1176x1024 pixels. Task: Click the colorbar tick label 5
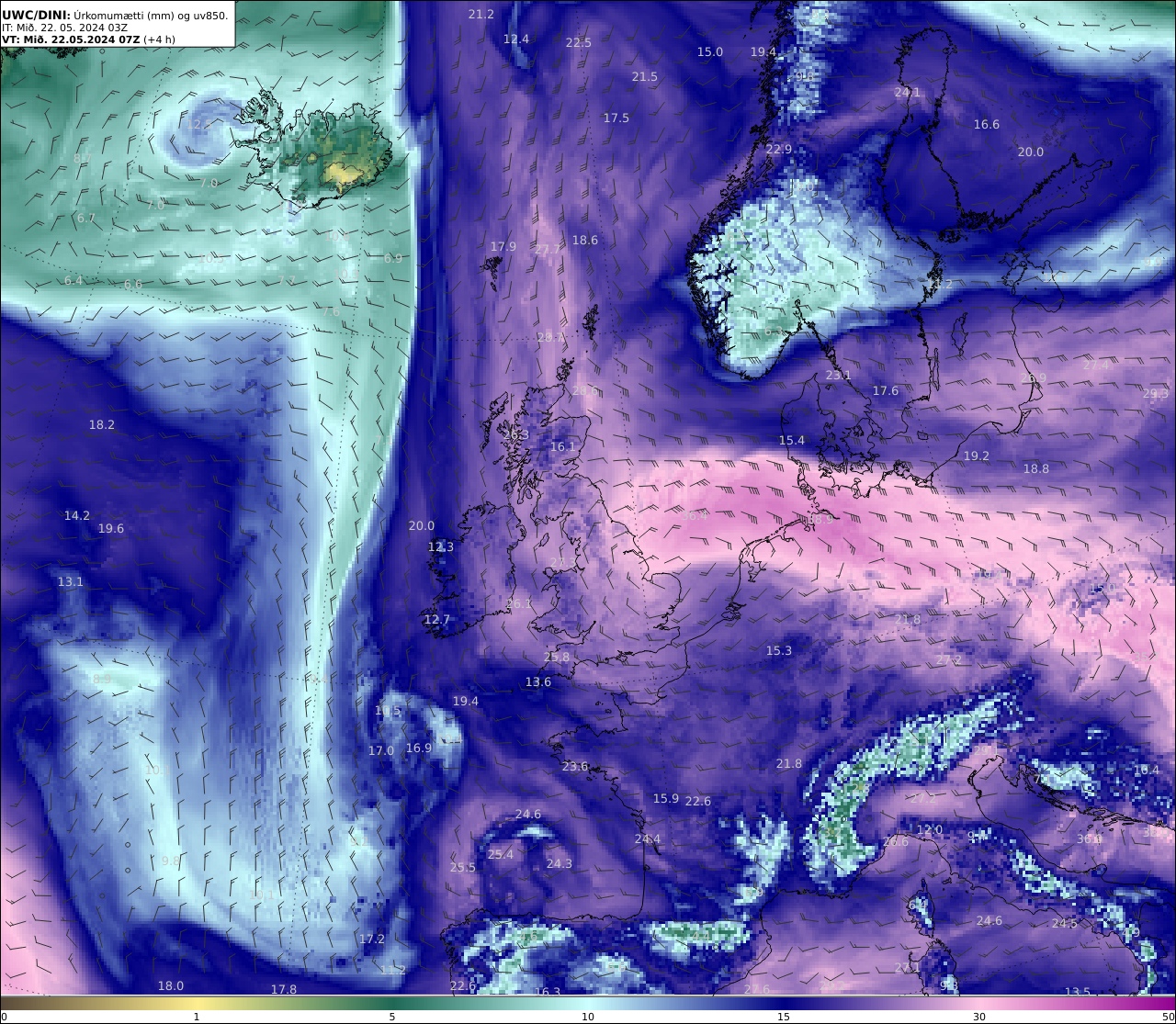coord(392,1017)
